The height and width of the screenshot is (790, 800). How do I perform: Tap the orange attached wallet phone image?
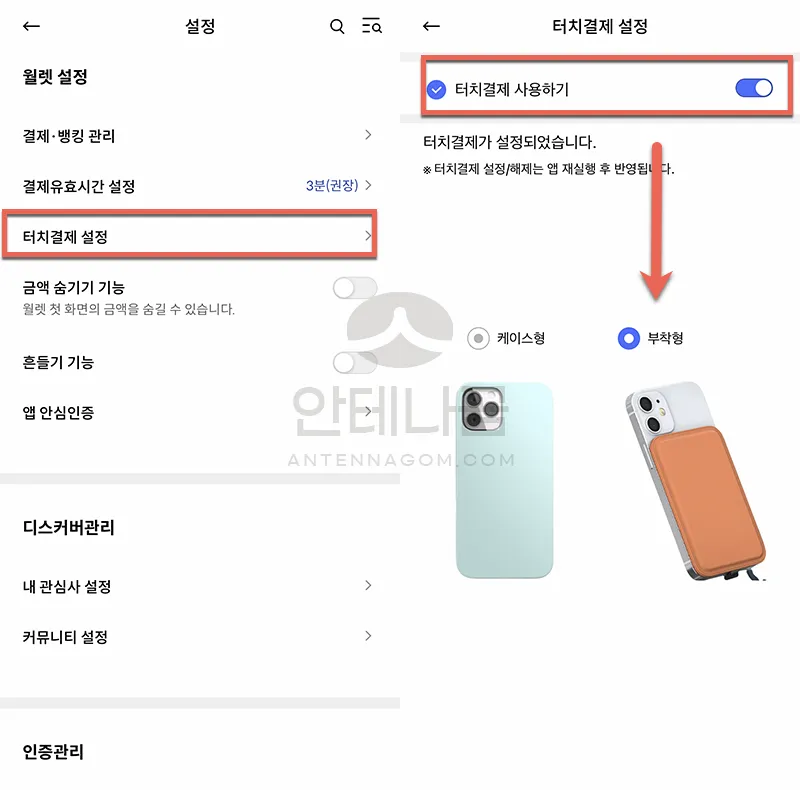pyautogui.click(x=696, y=481)
